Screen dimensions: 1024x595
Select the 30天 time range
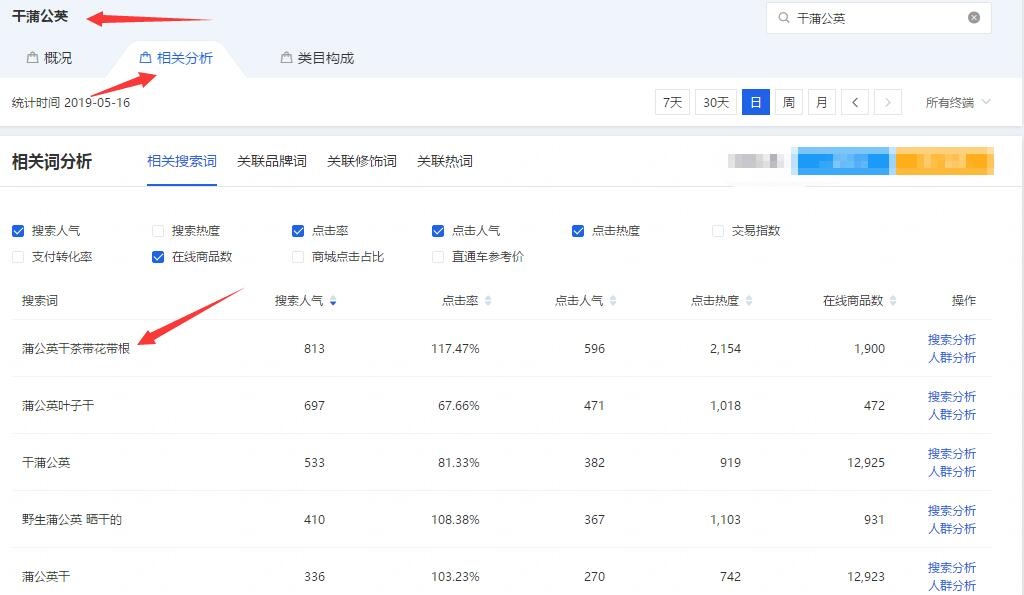pyautogui.click(x=716, y=102)
